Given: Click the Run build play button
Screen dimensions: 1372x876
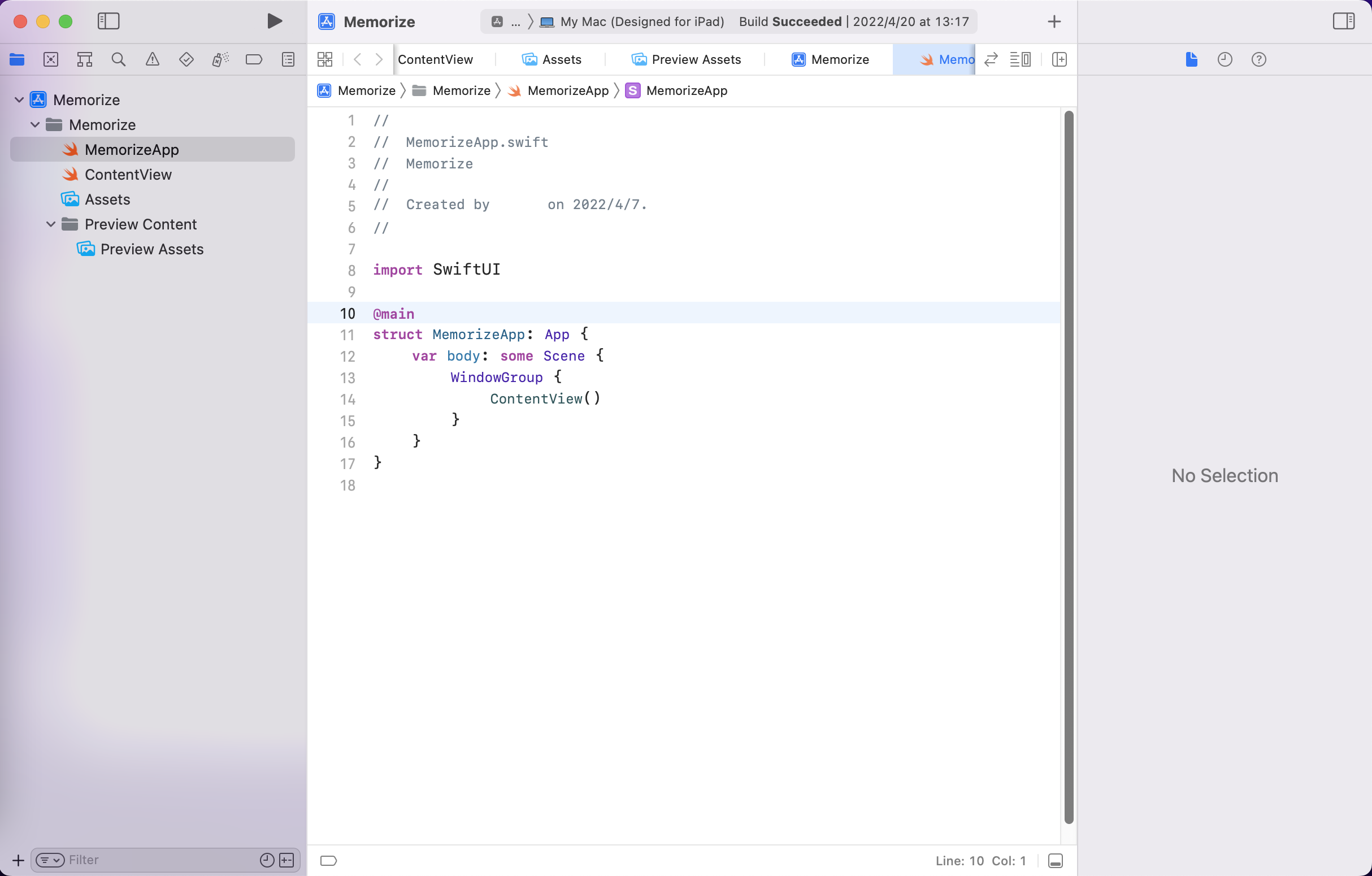Looking at the screenshot, I should coord(274,21).
